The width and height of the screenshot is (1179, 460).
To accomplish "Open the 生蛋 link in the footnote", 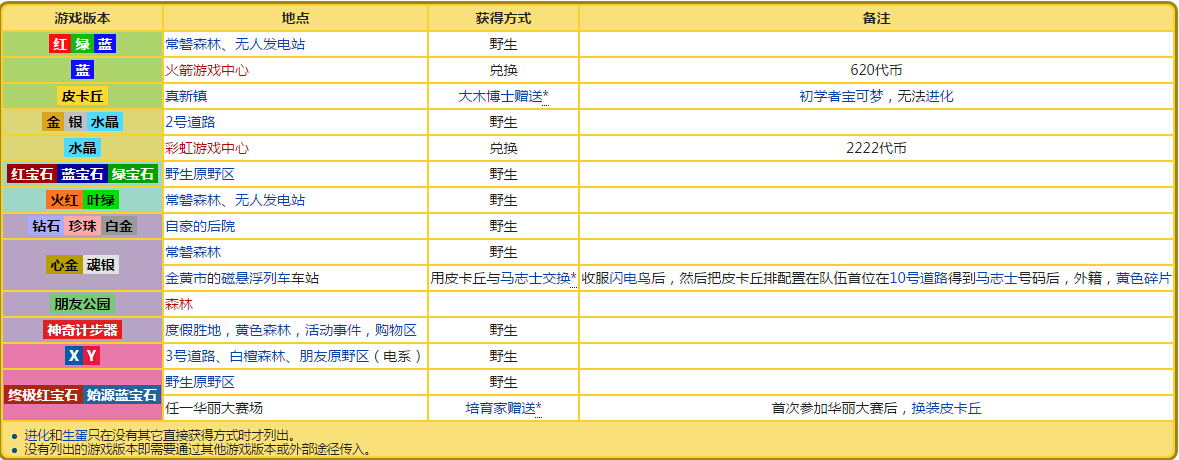I will click(74, 435).
